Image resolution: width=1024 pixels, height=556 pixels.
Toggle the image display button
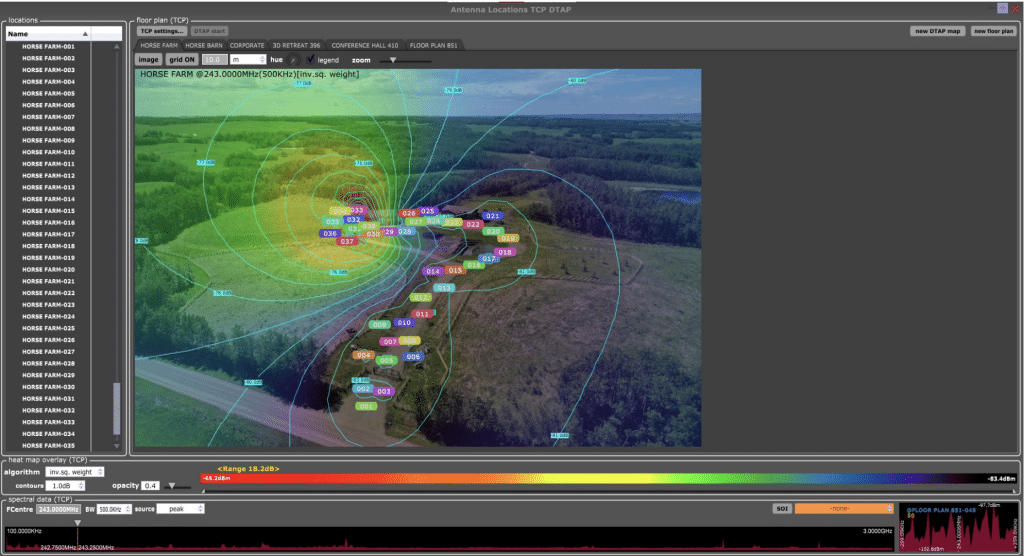click(x=149, y=60)
